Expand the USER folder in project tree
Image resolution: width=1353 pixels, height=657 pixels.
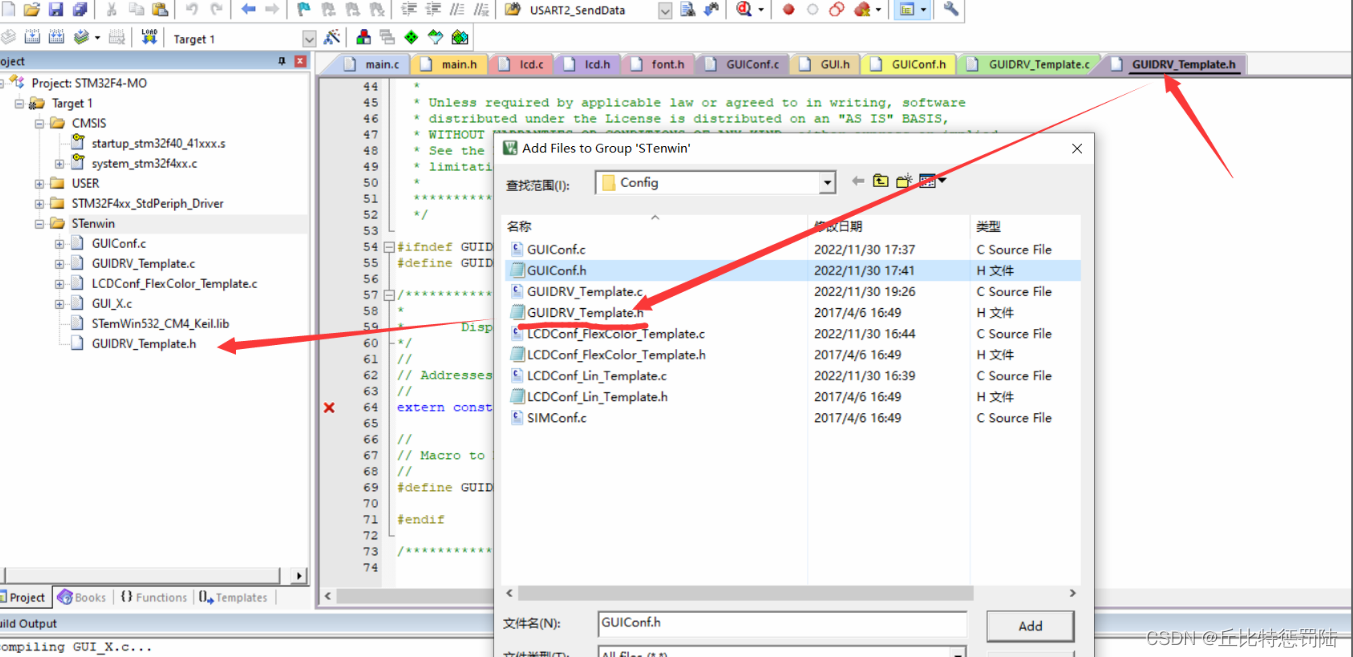(40, 184)
